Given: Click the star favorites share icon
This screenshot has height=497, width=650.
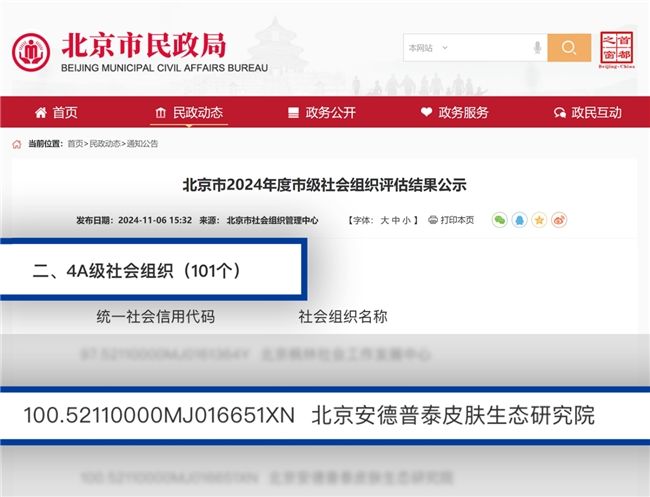Looking at the screenshot, I should coord(539,220).
